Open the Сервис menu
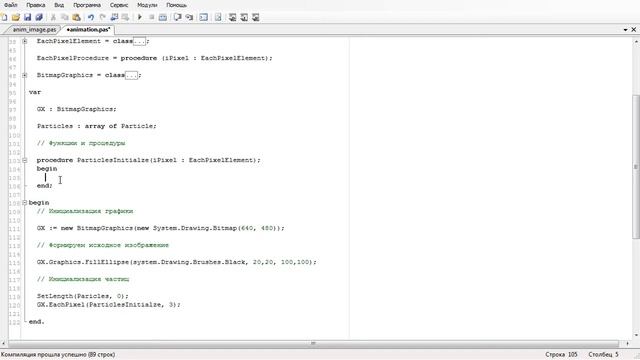This screenshot has height=360, width=640. (119, 5)
